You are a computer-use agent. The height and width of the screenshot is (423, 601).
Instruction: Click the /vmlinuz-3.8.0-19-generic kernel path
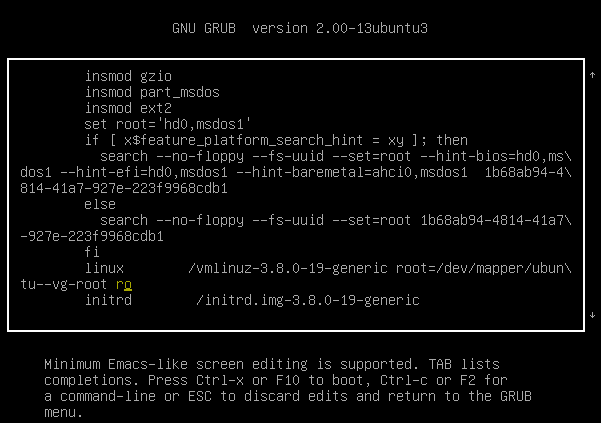coord(288,268)
